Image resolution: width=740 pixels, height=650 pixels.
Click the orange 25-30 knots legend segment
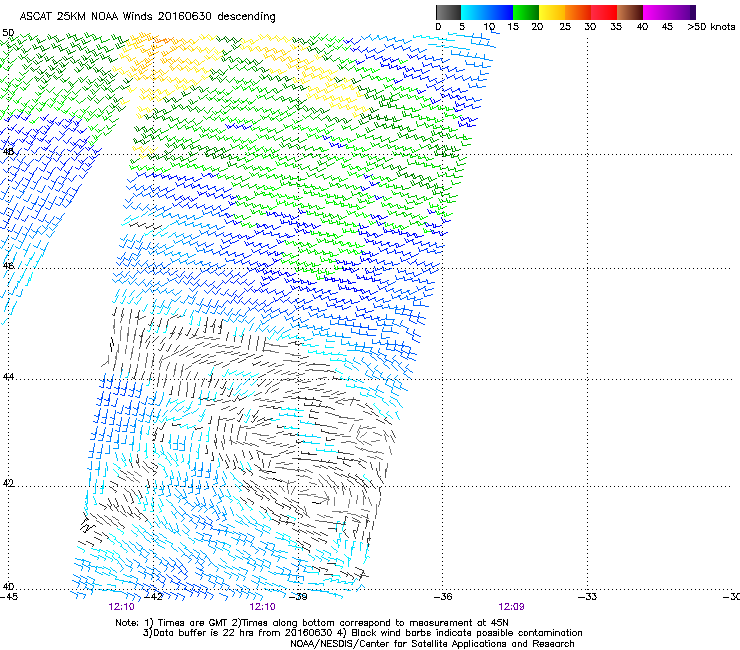click(578, 12)
